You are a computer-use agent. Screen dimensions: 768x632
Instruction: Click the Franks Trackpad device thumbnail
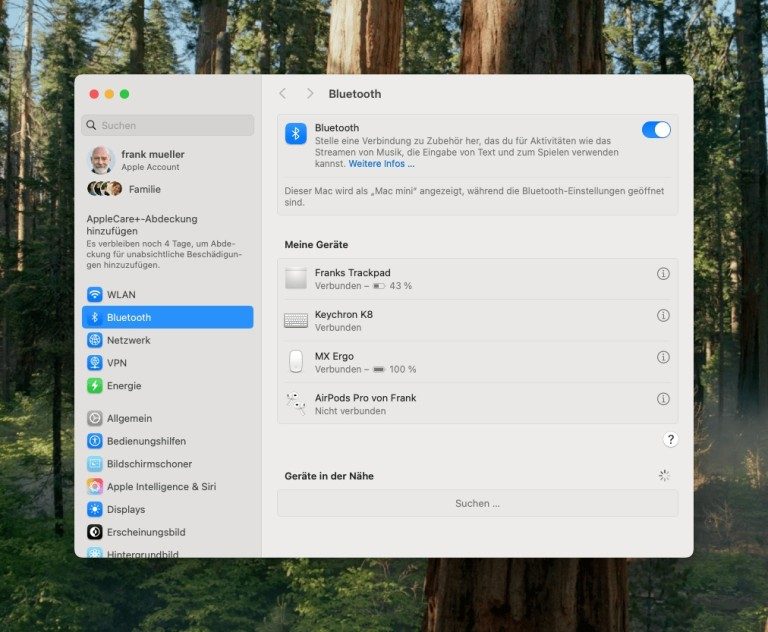point(296,279)
